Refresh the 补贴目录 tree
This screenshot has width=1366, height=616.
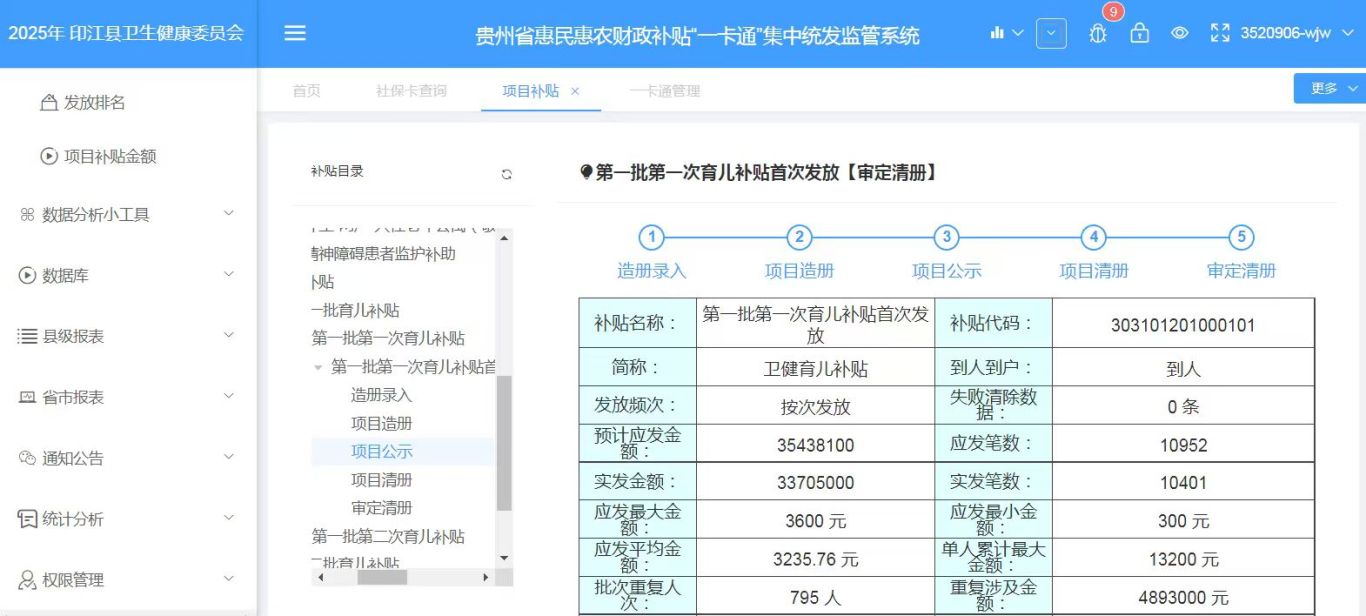click(x=507, y=174)
